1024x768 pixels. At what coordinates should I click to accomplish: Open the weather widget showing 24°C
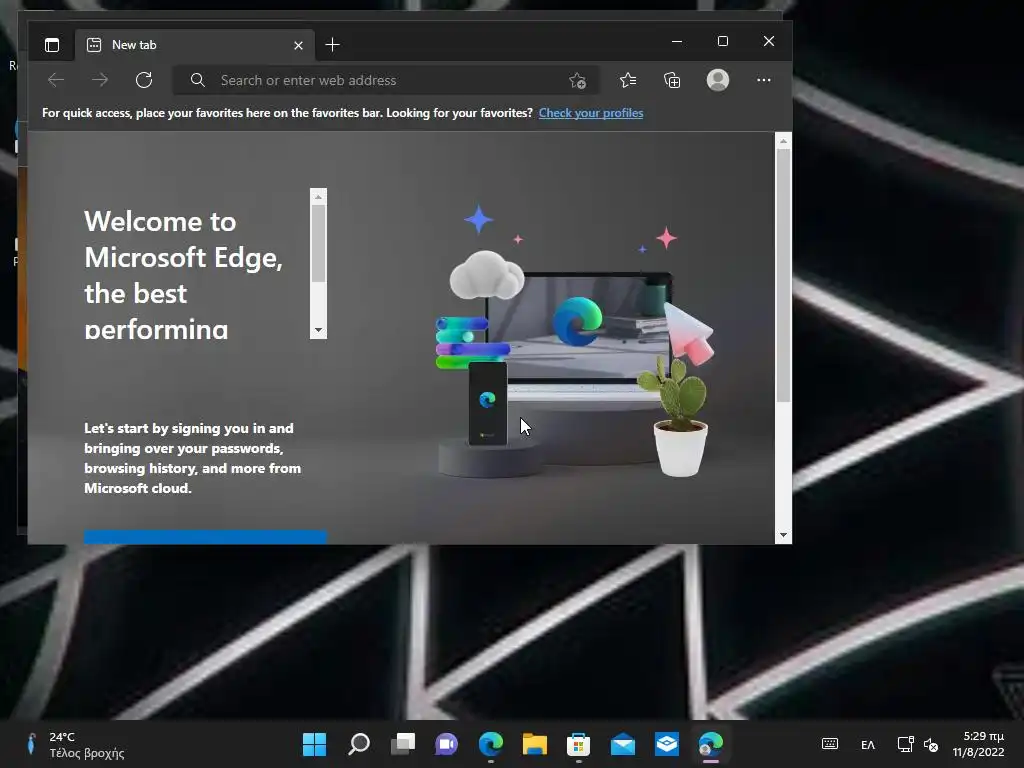[x=73, y=744]
